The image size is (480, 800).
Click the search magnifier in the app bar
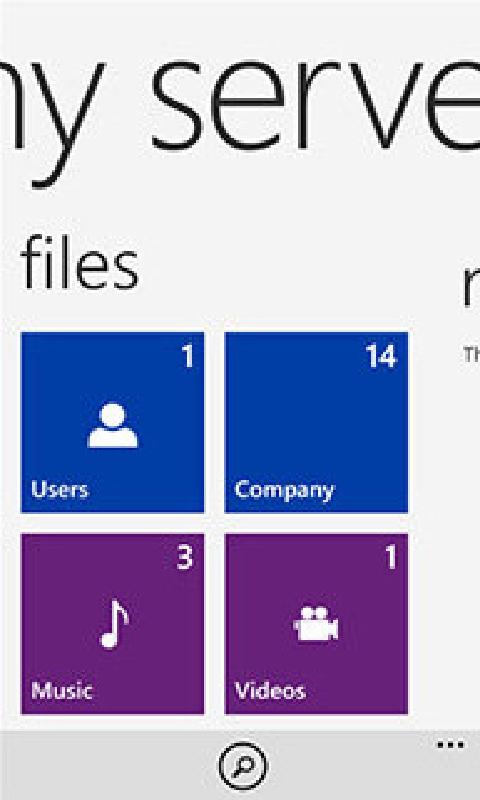(x=243, y=765)
